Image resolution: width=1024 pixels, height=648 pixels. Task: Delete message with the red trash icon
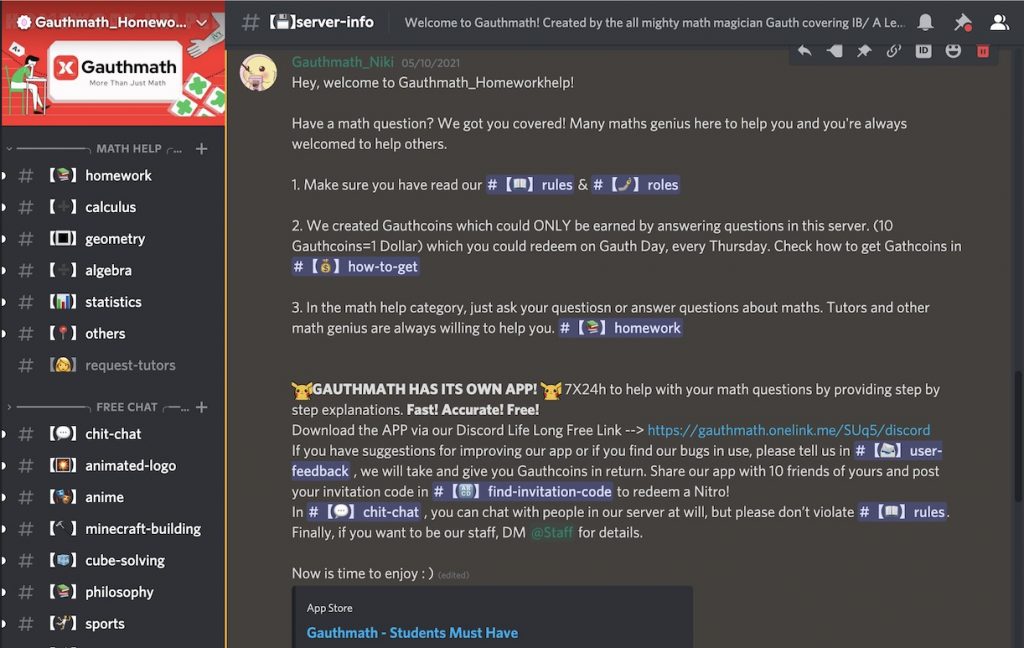983,51
